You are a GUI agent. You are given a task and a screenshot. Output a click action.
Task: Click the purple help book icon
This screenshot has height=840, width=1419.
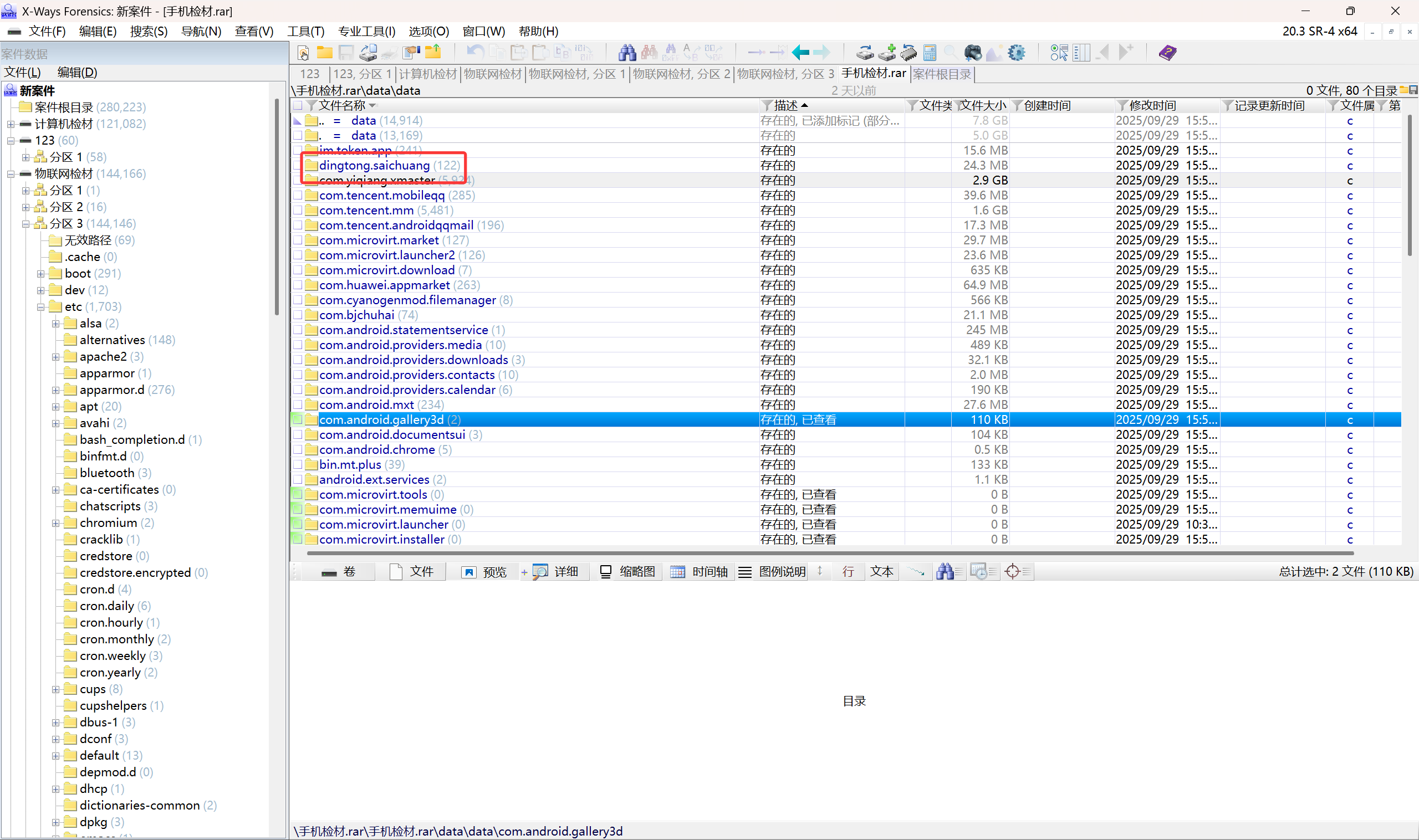(x=1167, y=53)
